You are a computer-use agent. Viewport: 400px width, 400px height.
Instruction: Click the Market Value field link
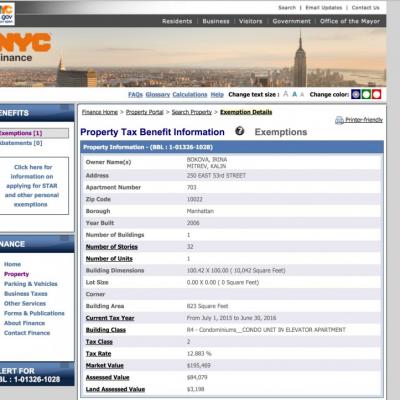(x=105, y=366)
